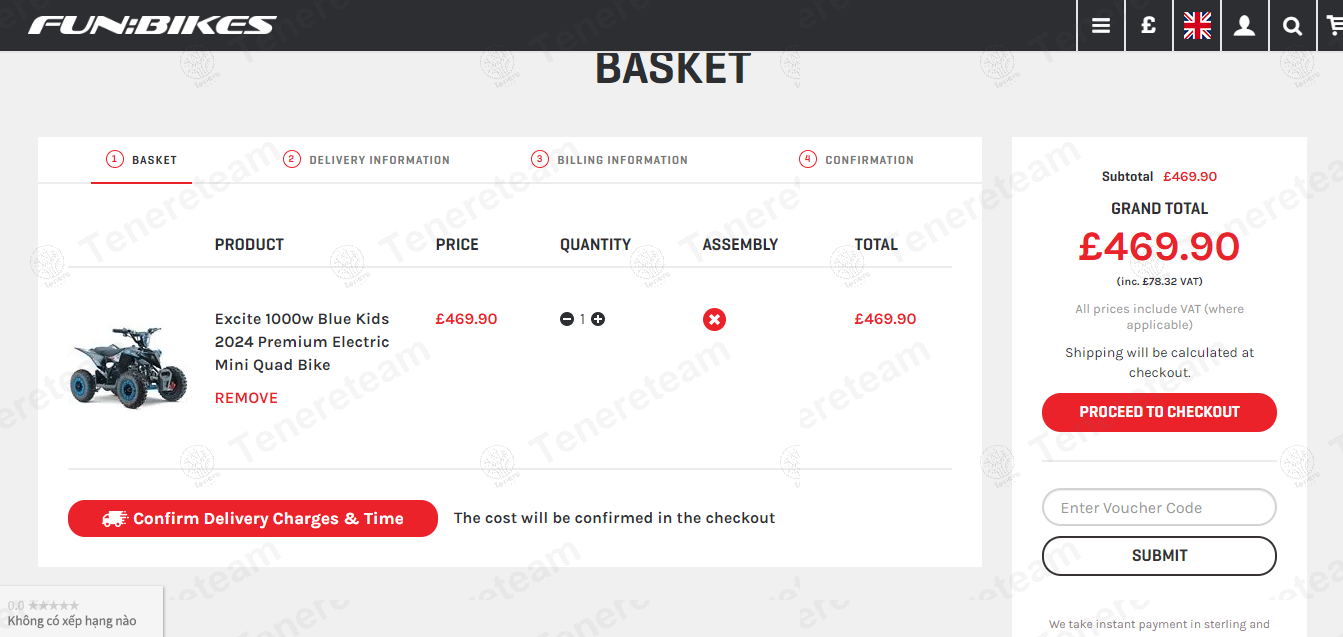This screenshot has width=1343, height=637.
Task: Decrease quantity with minus button
Action: coord(567,319)
